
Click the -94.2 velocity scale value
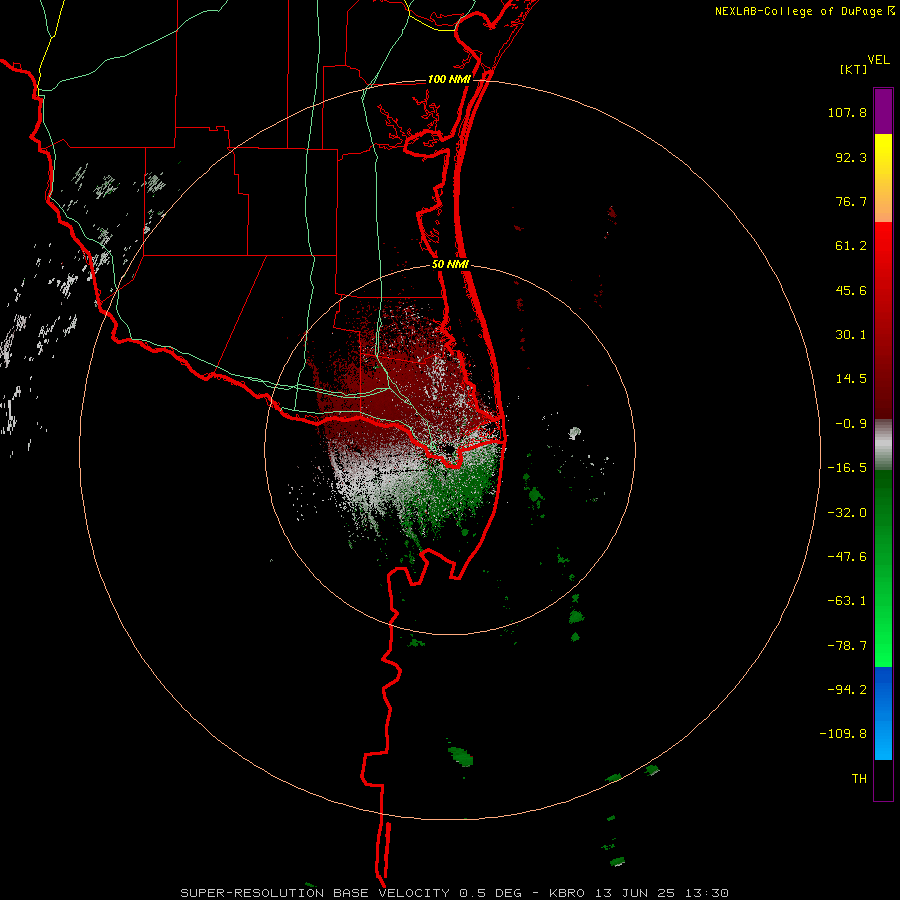pos(847,689)
